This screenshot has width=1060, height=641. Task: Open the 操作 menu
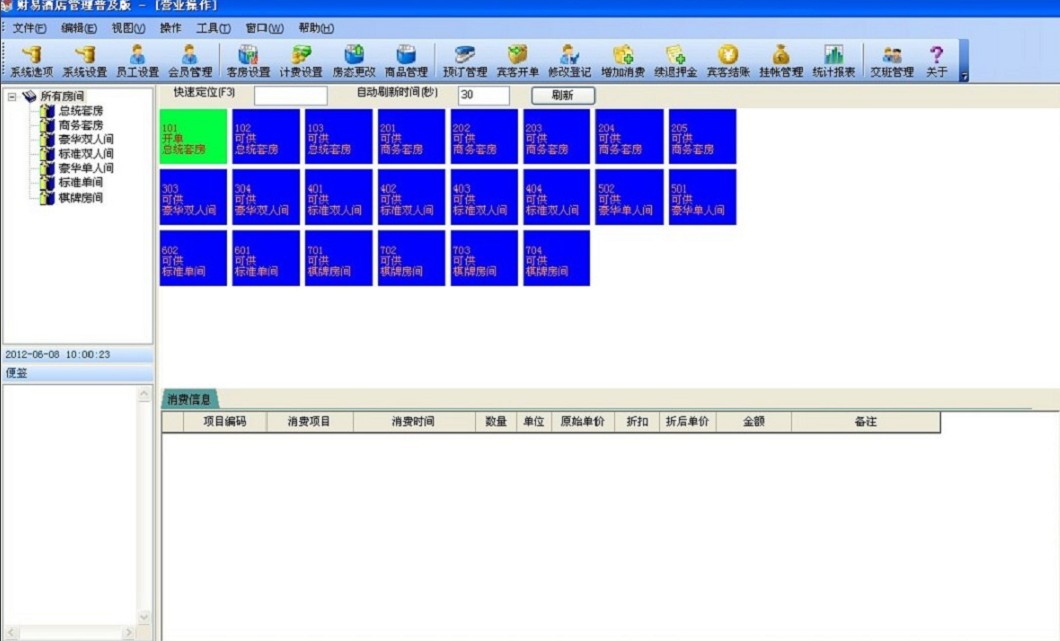pyautogui.click(x=170, y=28)
